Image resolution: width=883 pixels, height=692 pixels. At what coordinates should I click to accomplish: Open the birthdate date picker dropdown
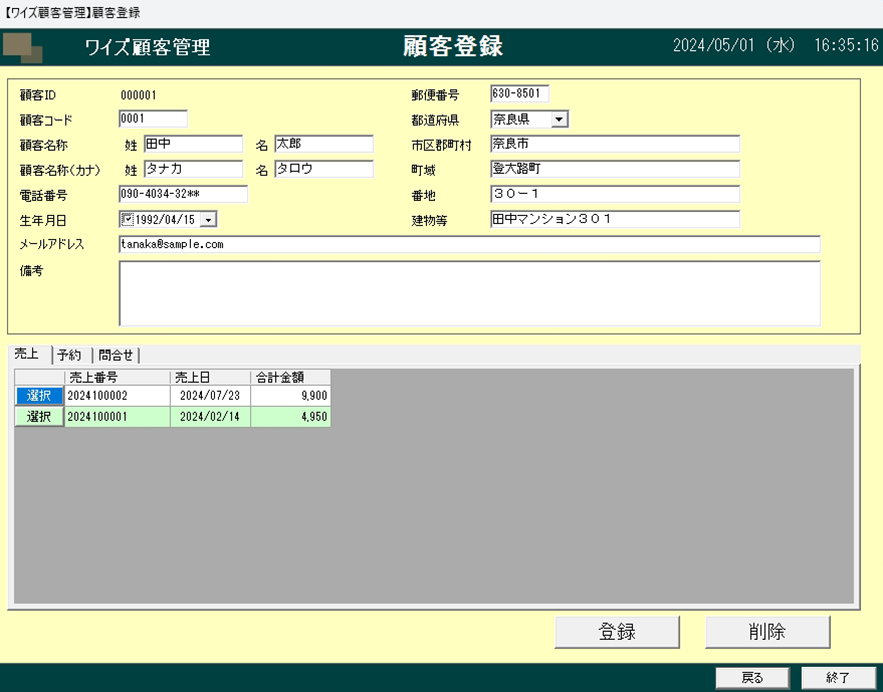tap(208, 219)
